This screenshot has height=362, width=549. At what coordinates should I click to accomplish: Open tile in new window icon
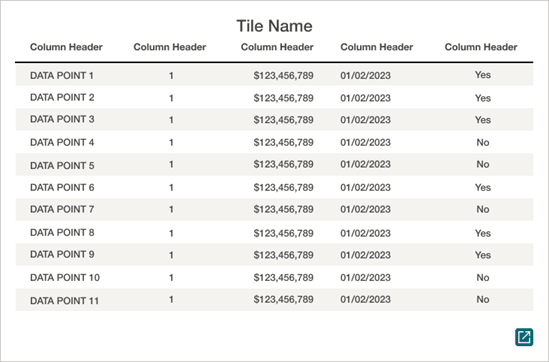click(x=524, y=337)
